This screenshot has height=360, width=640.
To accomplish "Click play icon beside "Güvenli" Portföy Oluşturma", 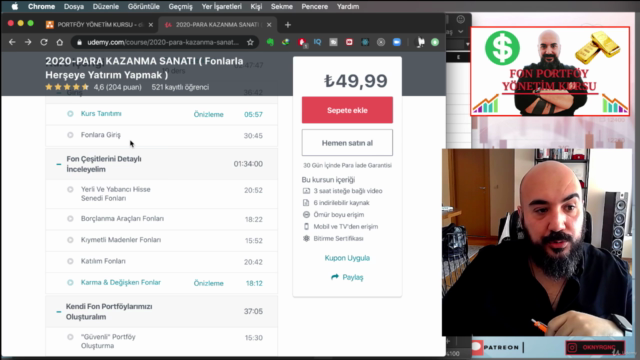I will (x=70, y=337).
